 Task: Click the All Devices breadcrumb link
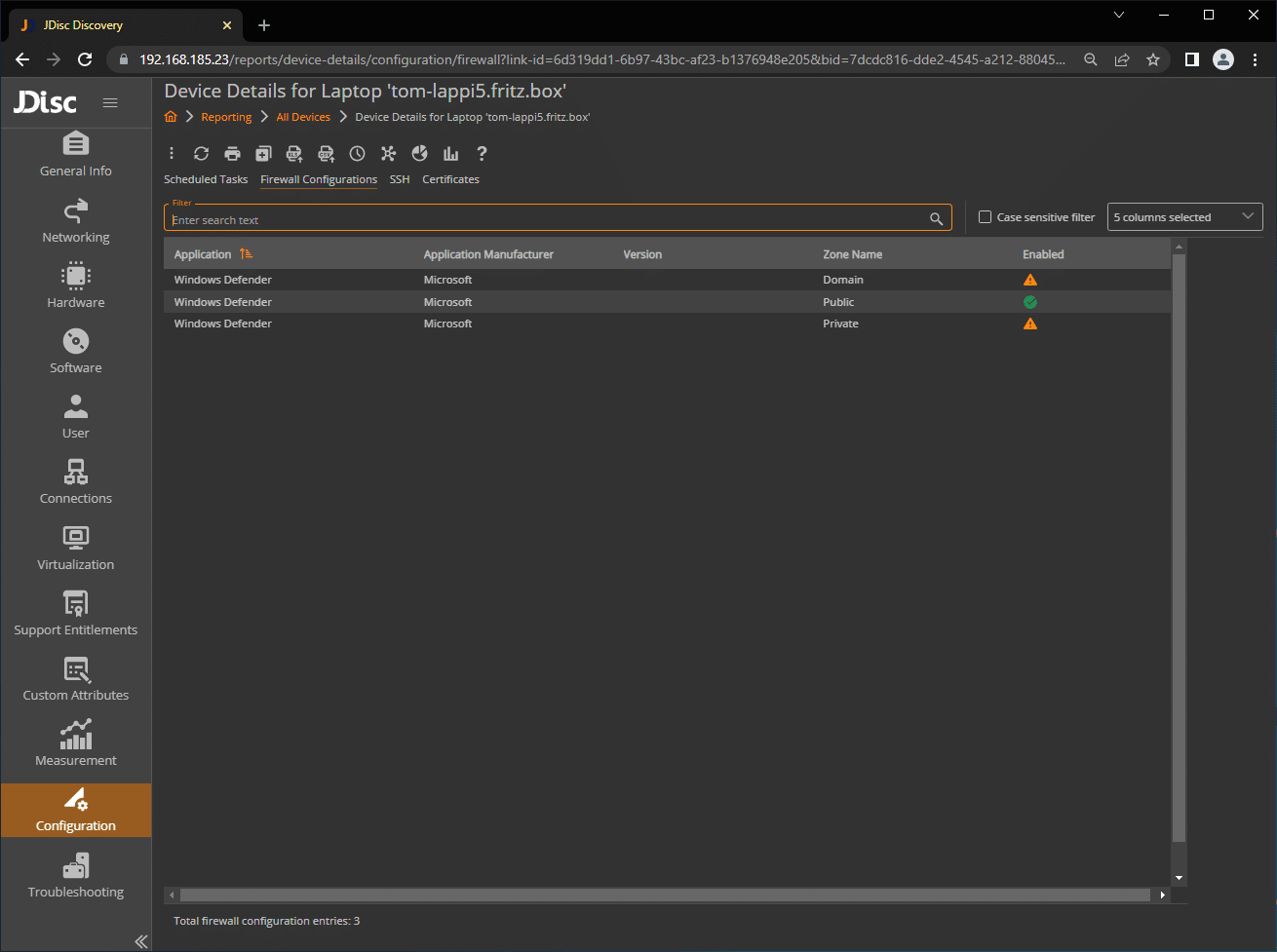pyautogui.click(x=303, y=117)
